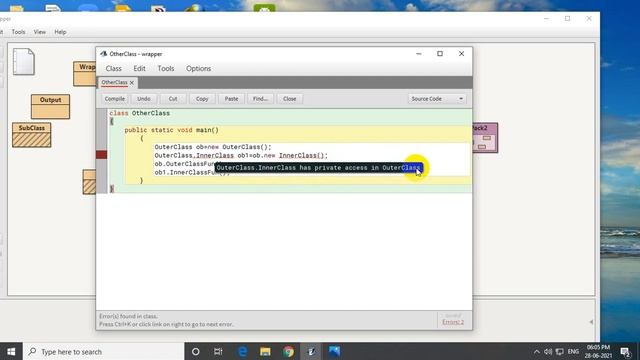Click the Errors: 2 link
Viewport: 640px width, 360px height.
click(x=453, y=322)
